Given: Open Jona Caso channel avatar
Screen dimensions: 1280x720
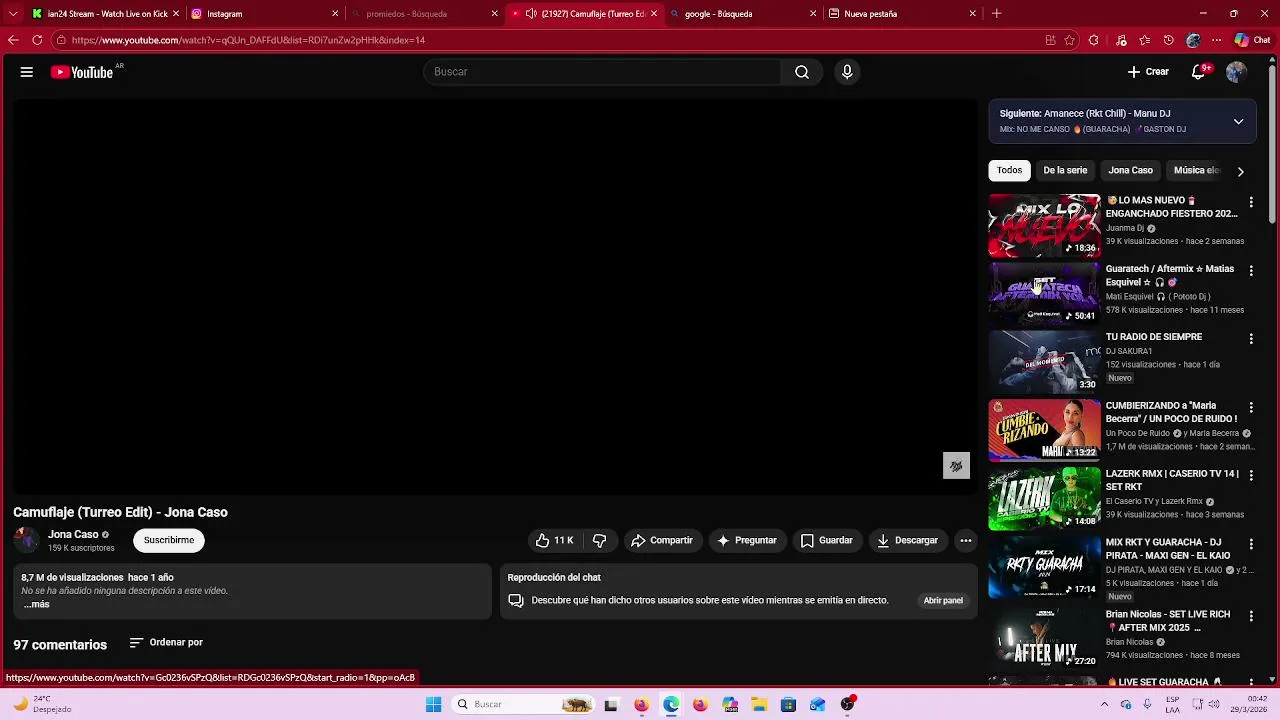Looking at the screenshot, I should tap(26, 540).
